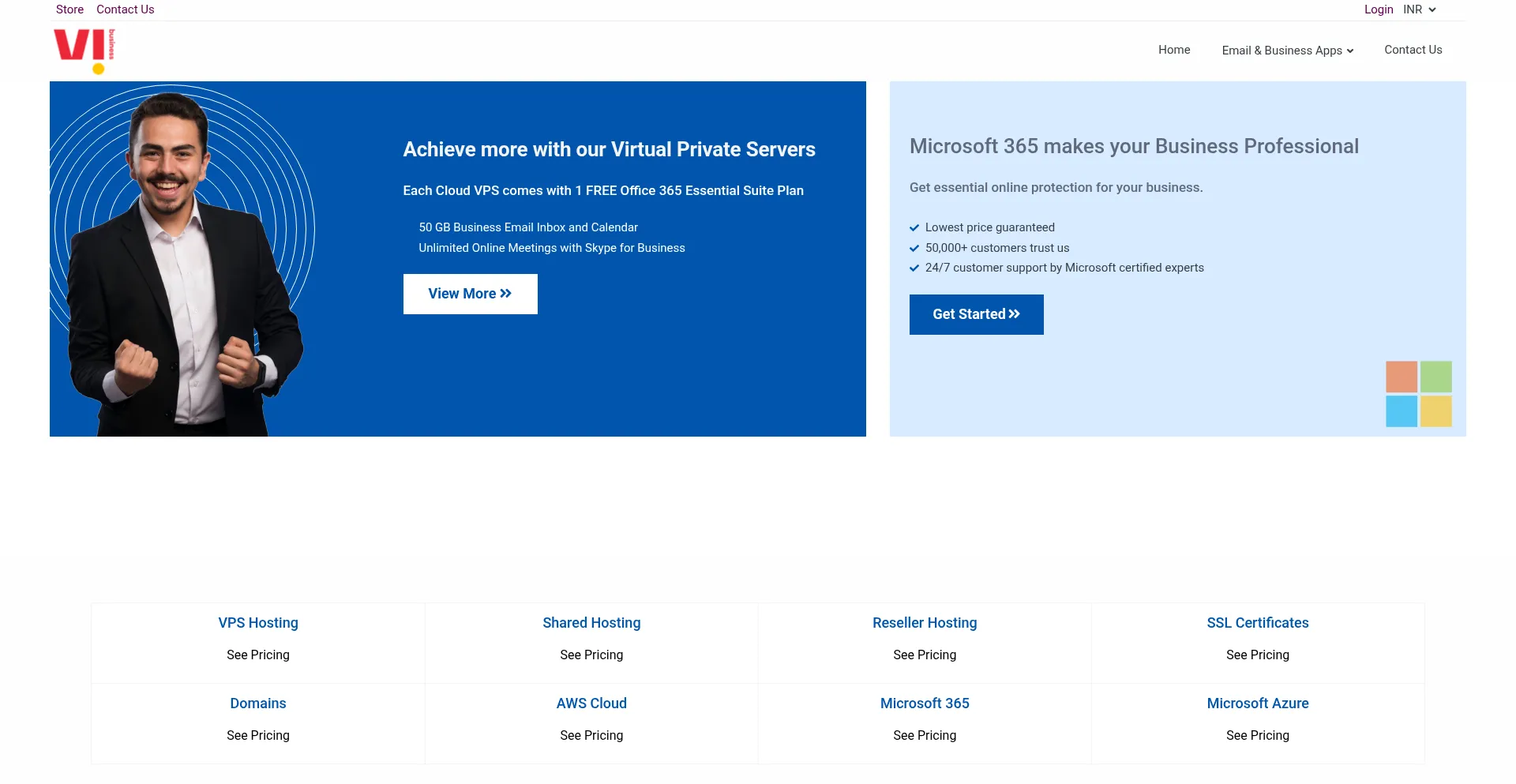Click the Get Started button
Screen dimensions: 1516x784
(976, 314)
